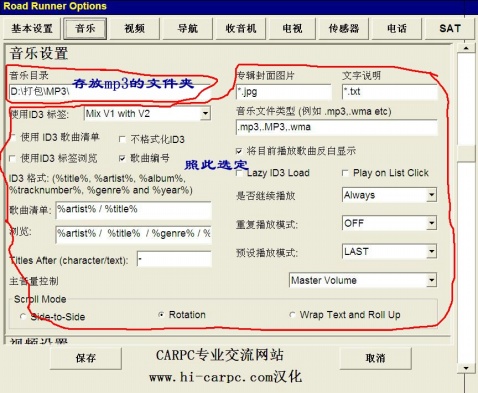Check the Lazy ID3 Load option
The image size is (478, 393).
tap(239, 173)
